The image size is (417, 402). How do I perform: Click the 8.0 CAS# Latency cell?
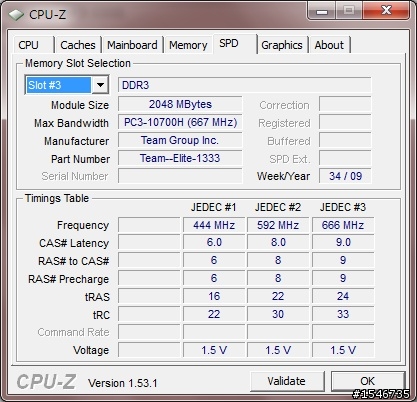(278, 242)
